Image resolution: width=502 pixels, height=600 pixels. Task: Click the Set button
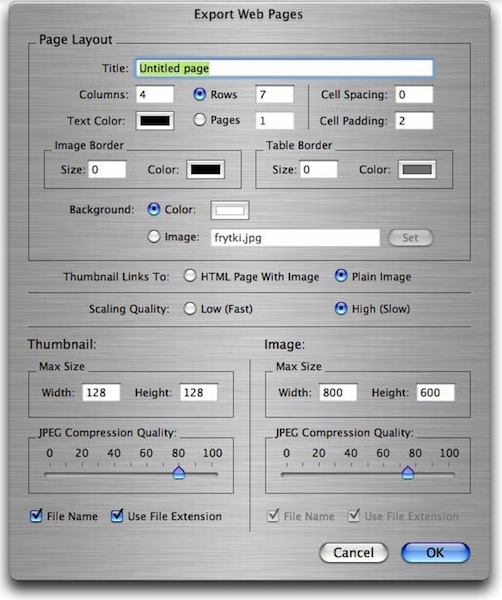(411, 238)
